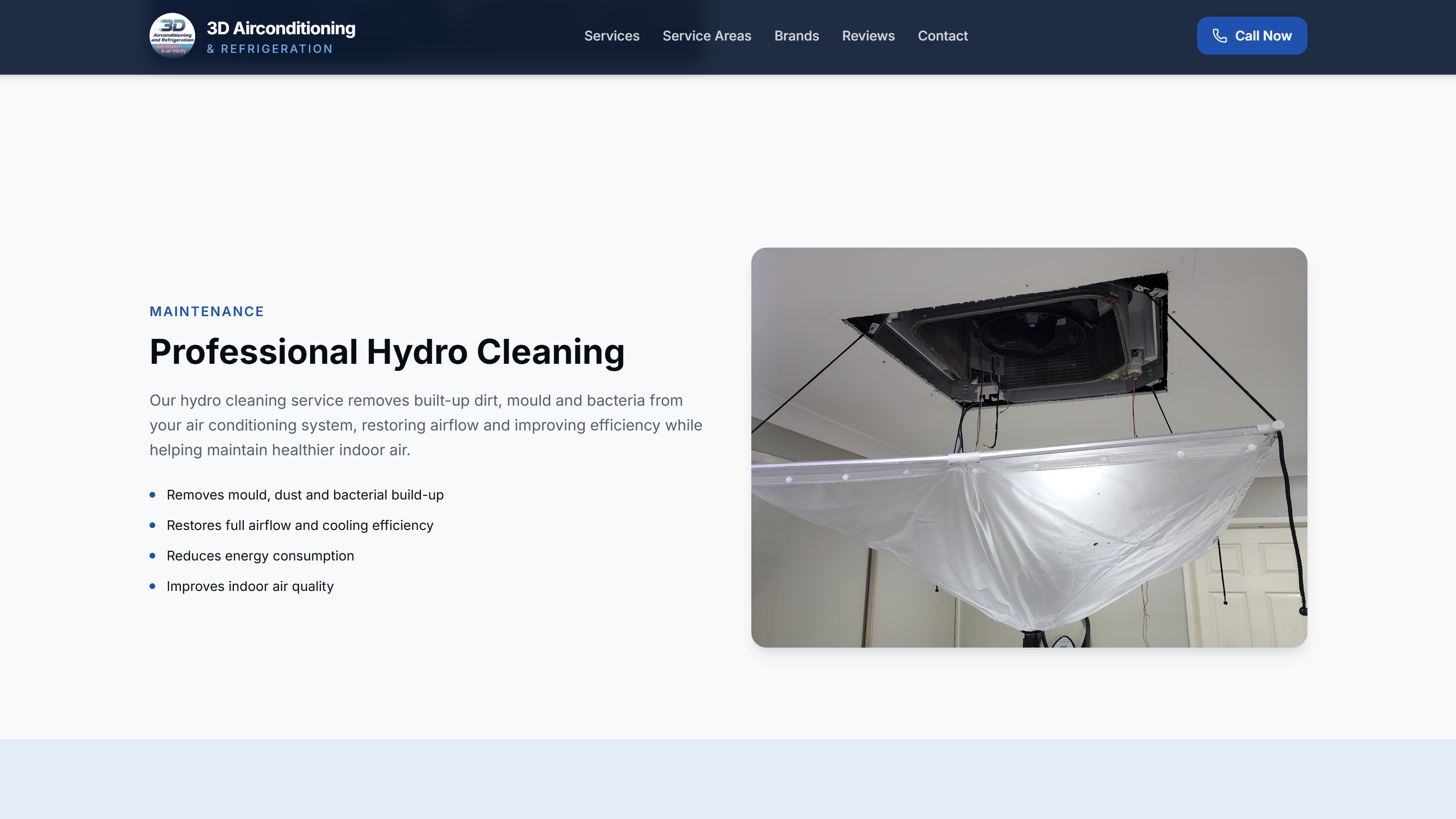The width and height of the screenshot is (1456, 819).
Task: Select the Improves indoor air quality text
Action: [250, 587]
